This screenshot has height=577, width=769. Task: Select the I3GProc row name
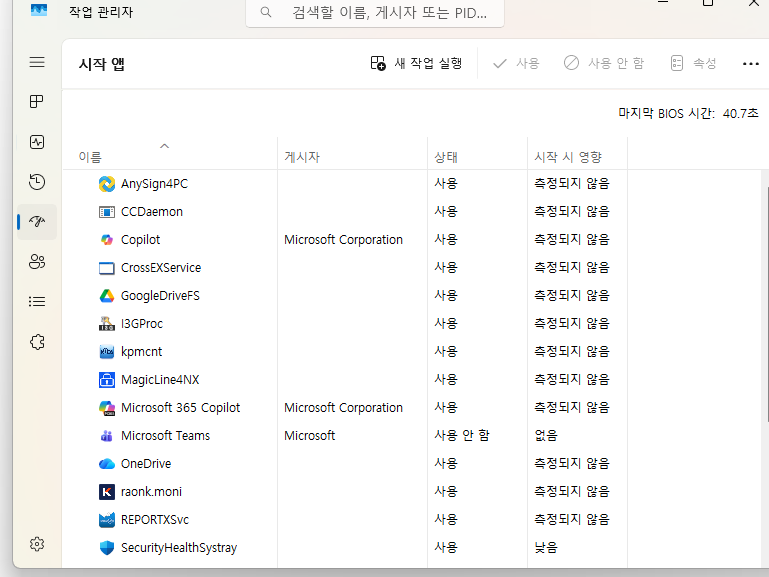pos(142,324)
